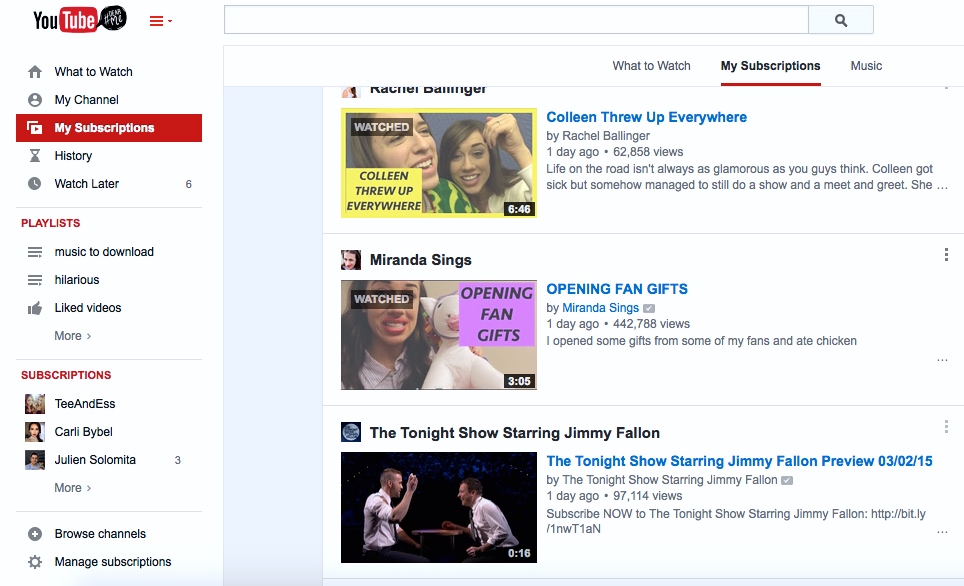Click the Watch Later clock icon
This screenshot has height=586, width=964.
[x=35, y=183]
